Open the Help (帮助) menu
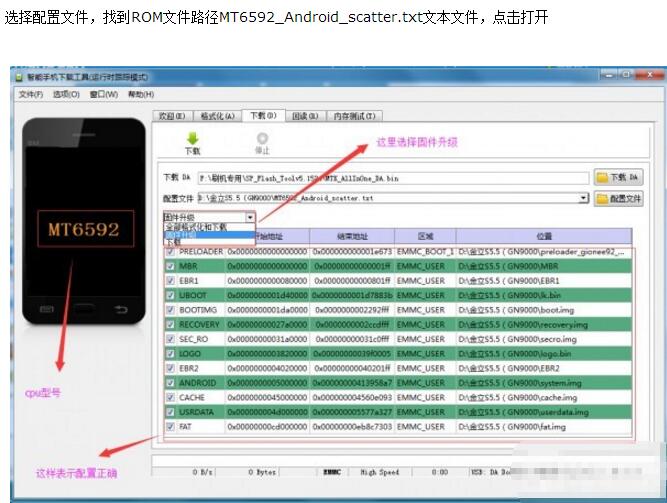The height and width of the screenshot is (503, 667). pyautogui.click(x=141, y=94)
